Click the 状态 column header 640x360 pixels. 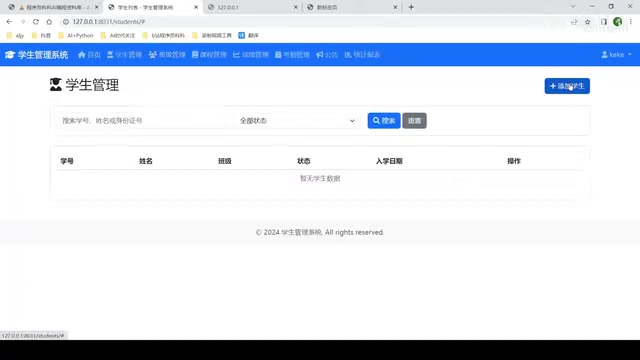click(x=304, y=161)
